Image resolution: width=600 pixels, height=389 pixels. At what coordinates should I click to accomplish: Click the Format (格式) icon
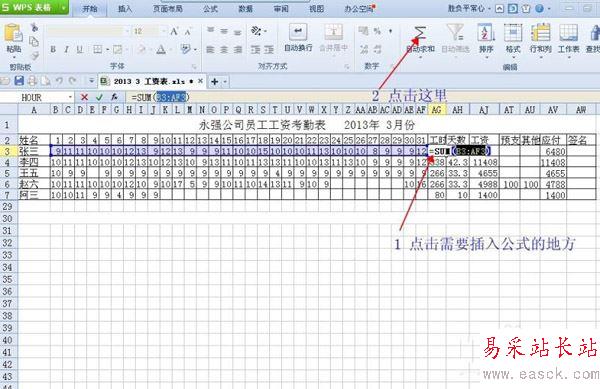pyautogui.click(x=513, y=33)
